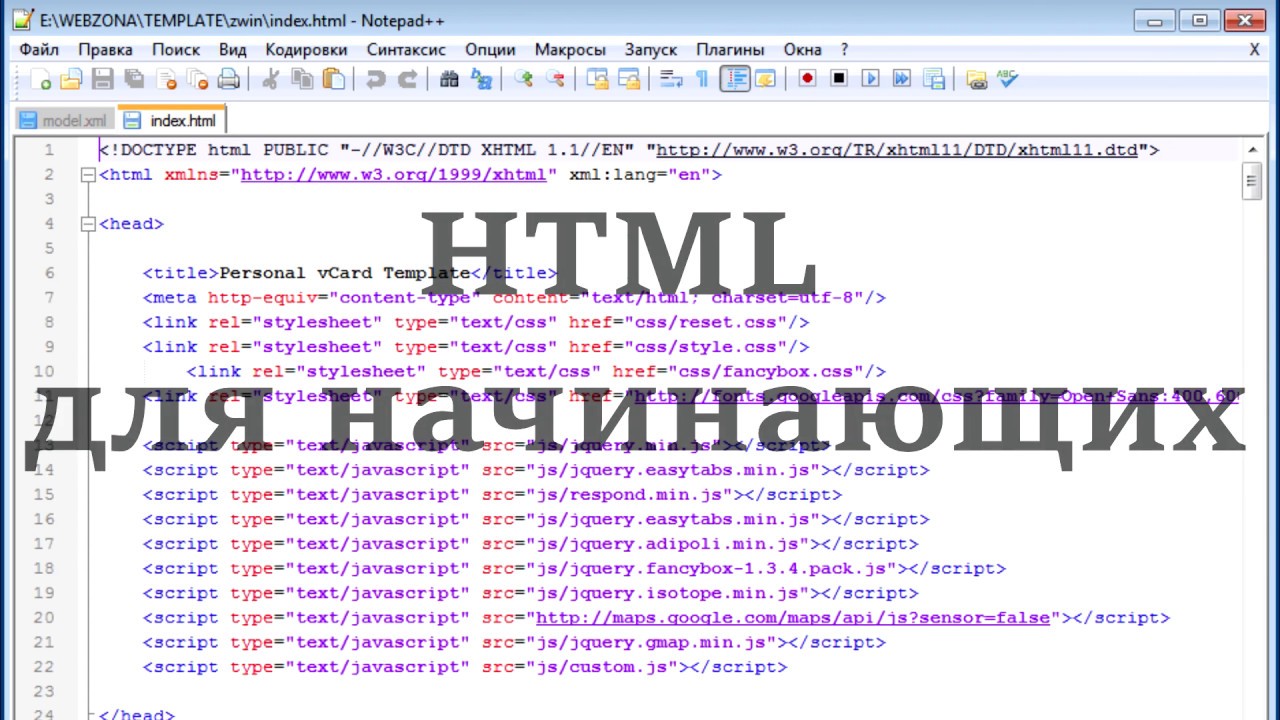Click the ABC spell-check toolbar icon
Screen dimensions: 1280x720
tap(1007, 79)
